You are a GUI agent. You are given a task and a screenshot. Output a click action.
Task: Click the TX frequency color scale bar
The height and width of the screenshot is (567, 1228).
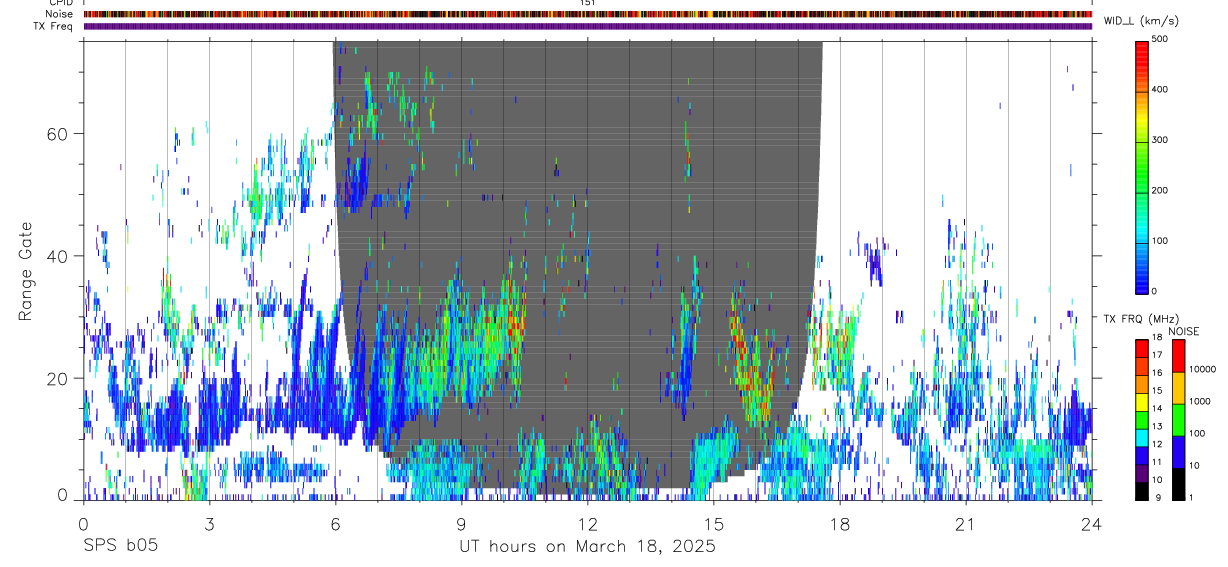click(x=1142, y=420)
